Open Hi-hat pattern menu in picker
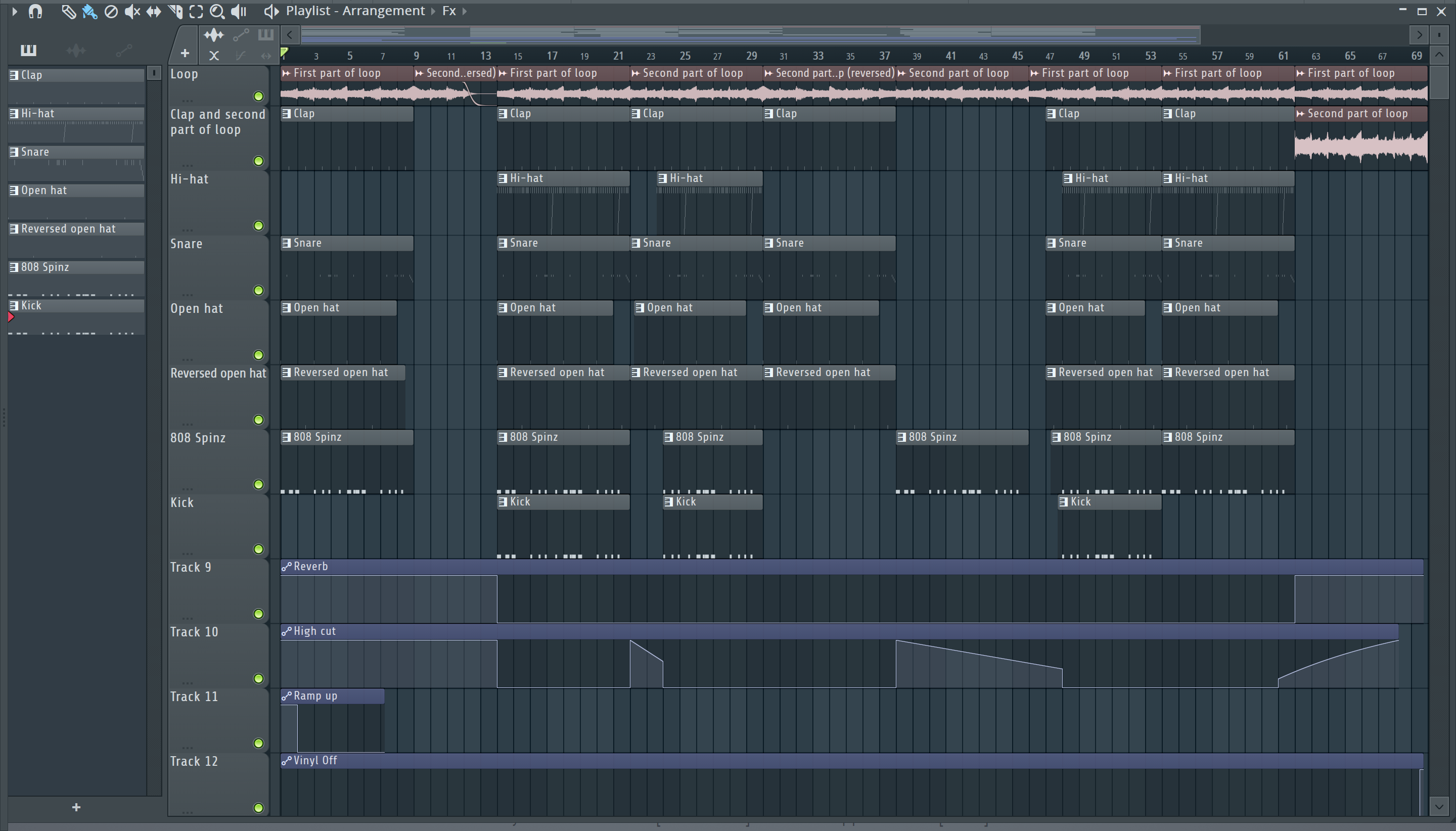 pos(14,113)
